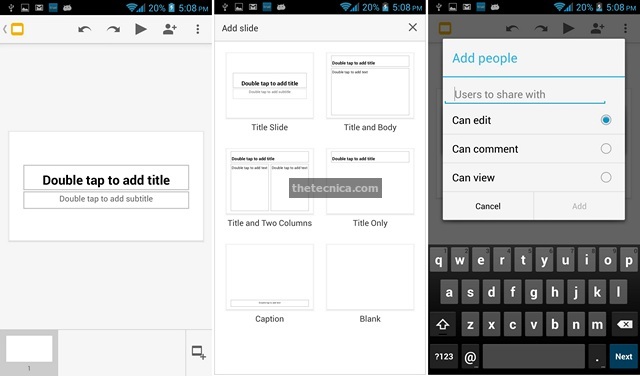This screenshot has width=640, height=376.
Task: Select the Can edit radio button
Action: click(606, 120)
